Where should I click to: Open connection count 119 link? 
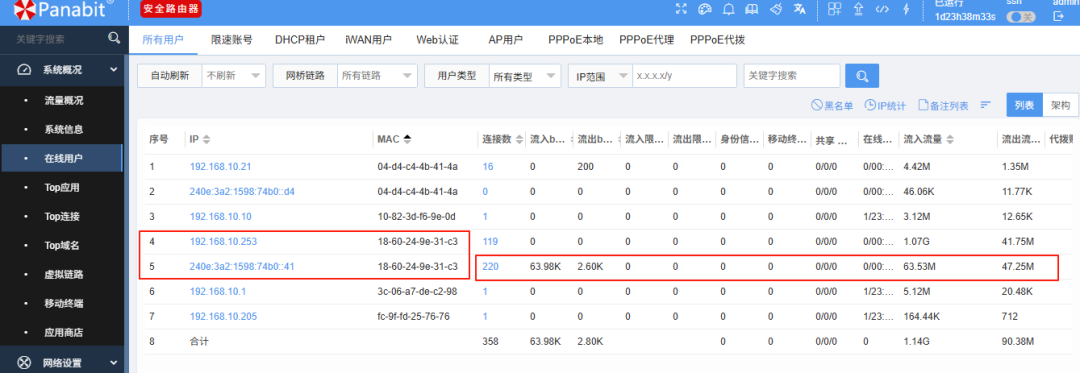click(490, 242)
